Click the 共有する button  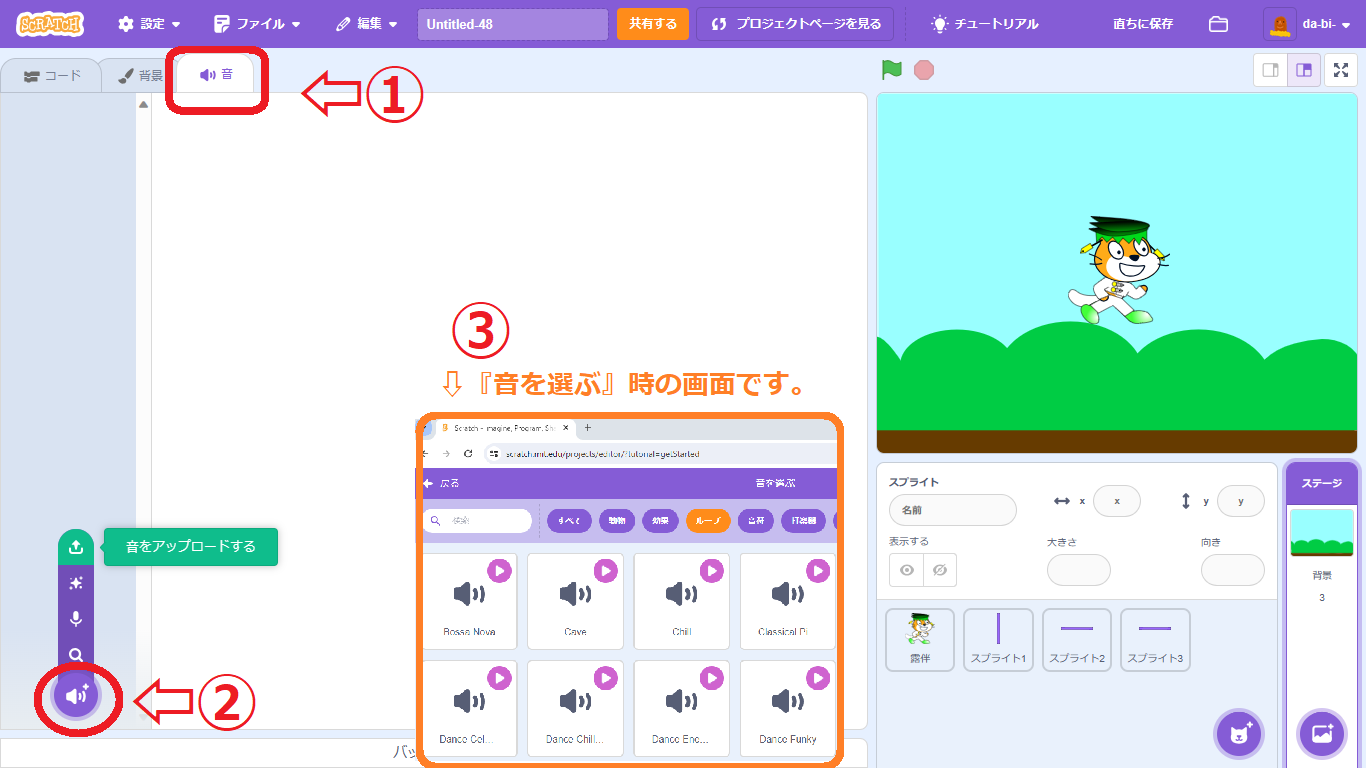653,24
